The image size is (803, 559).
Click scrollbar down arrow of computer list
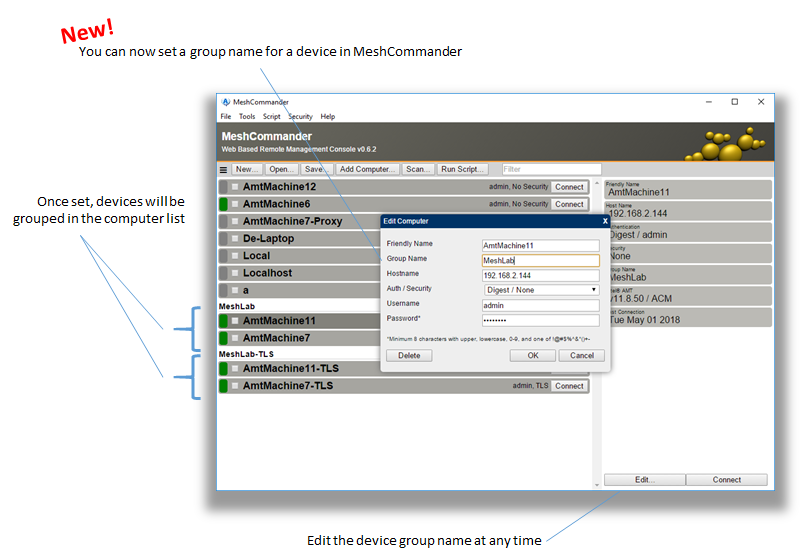(x=597, y=485)
